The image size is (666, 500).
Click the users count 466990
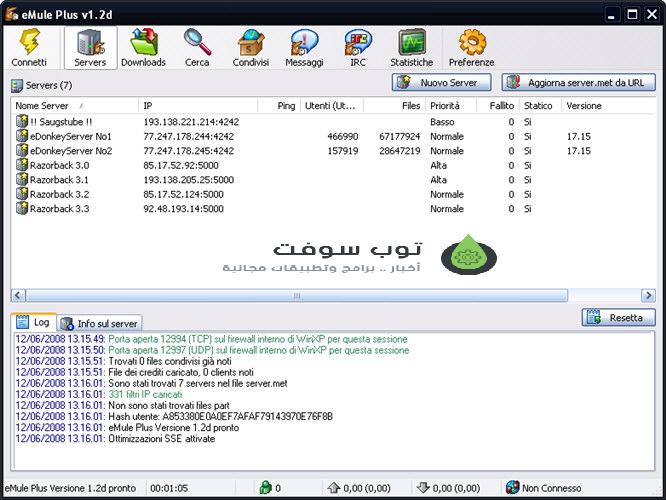(x=343, y=136)
